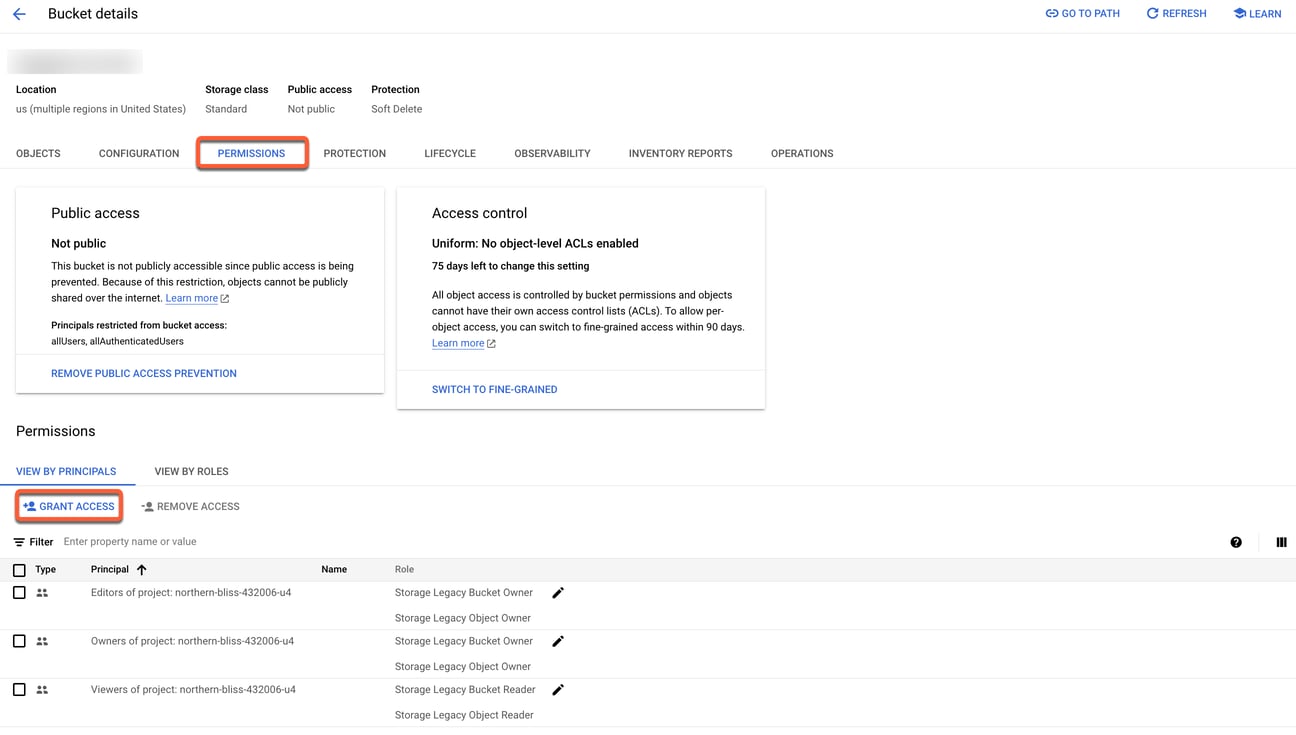
Task: Select SWITCH TO FINE-GRAINED
Action: click(x=494, y=389)
